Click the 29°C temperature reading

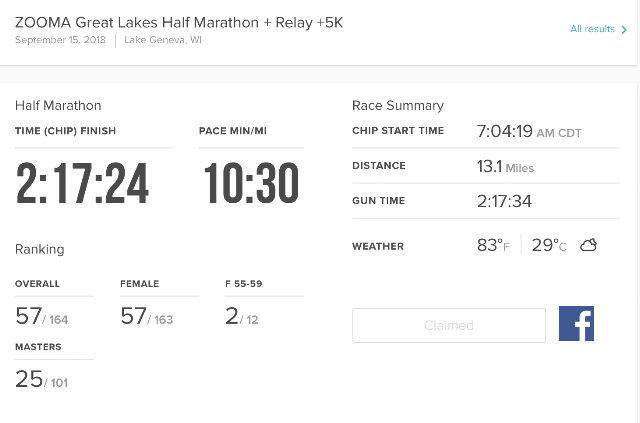coord(549,245)
